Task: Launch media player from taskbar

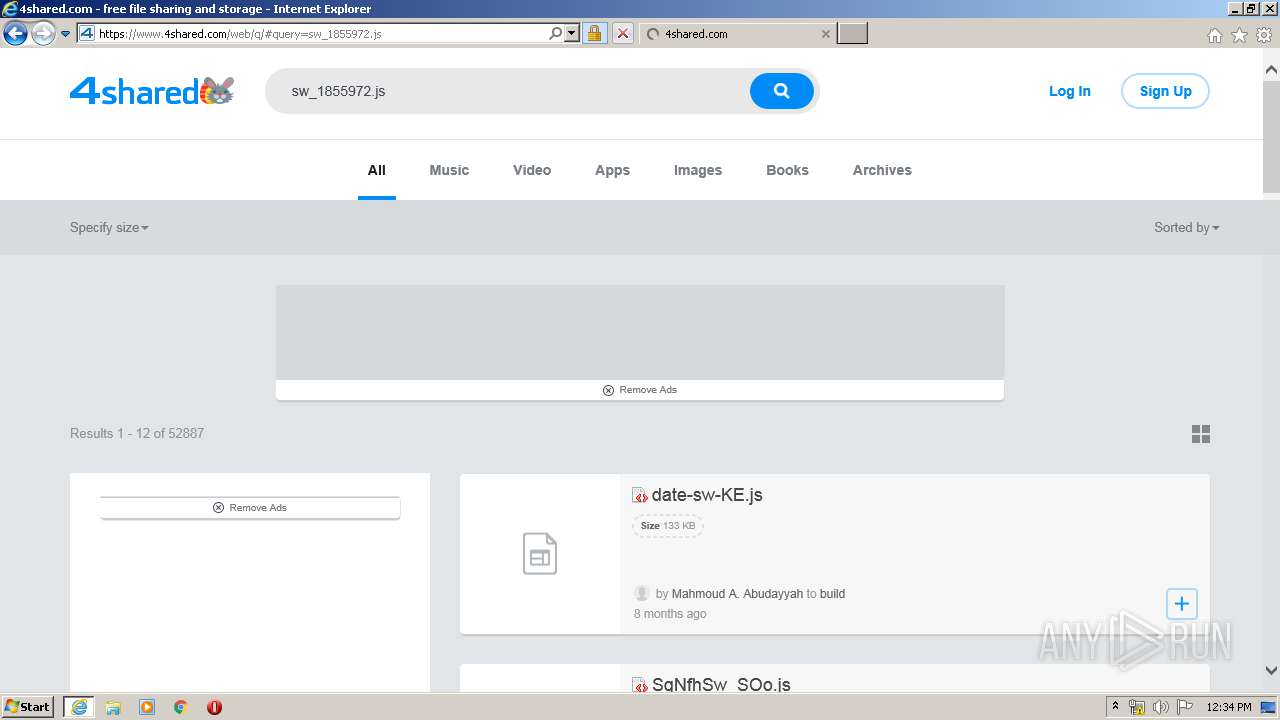Action: 147,707
